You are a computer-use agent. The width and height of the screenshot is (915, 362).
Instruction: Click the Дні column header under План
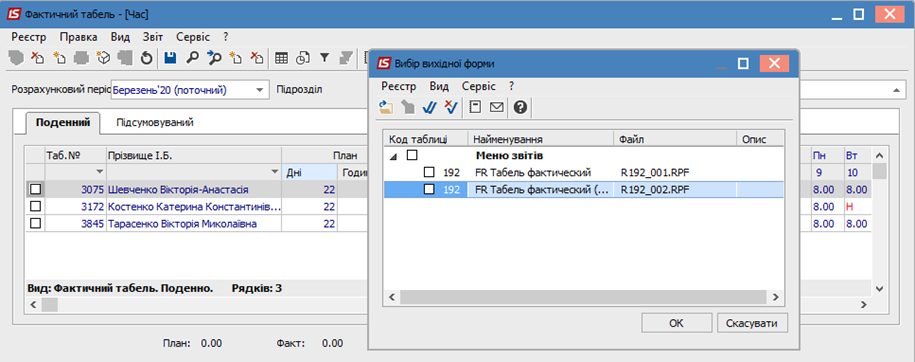309,172
